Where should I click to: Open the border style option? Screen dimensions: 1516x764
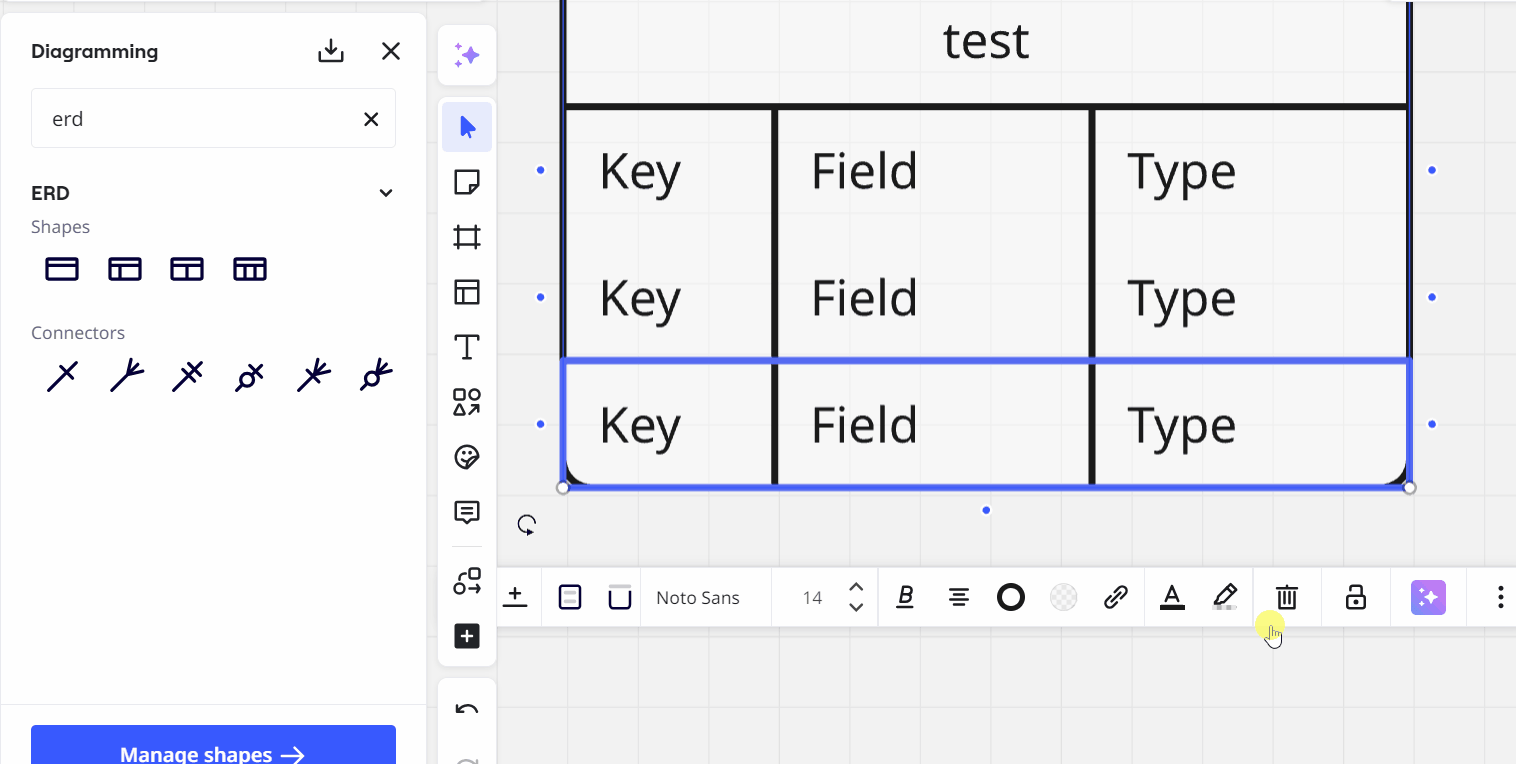point(620,597)
